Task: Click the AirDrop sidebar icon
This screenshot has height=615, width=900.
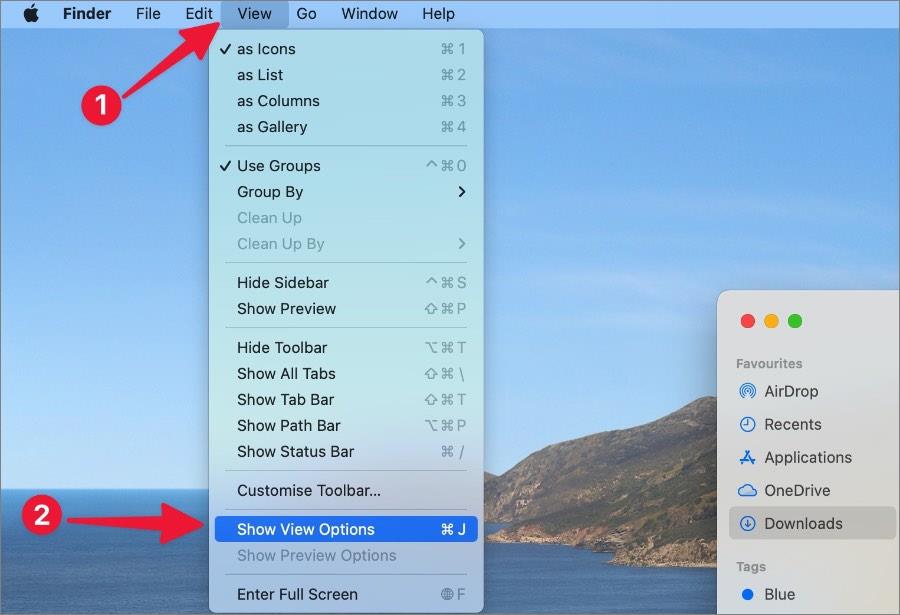Action: pos(747,391)
